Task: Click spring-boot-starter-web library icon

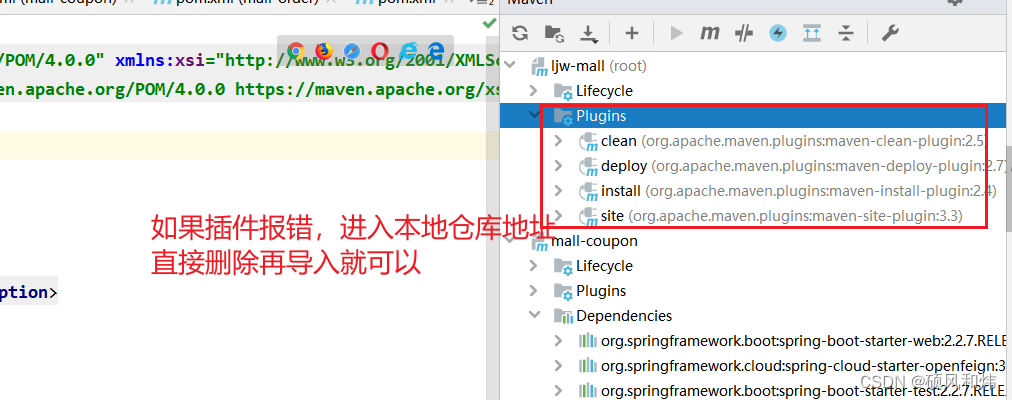Action: (587, 341)
